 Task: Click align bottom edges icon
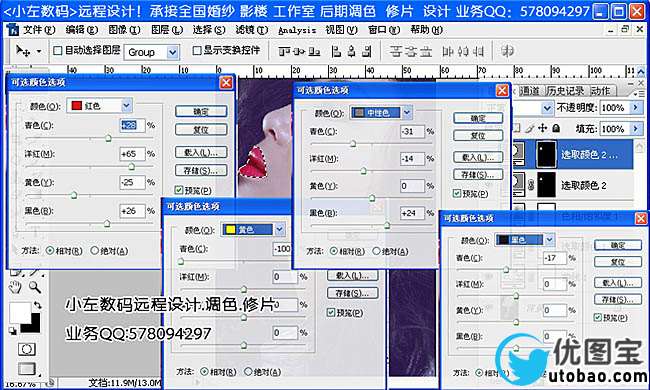[x=314, y=51]
